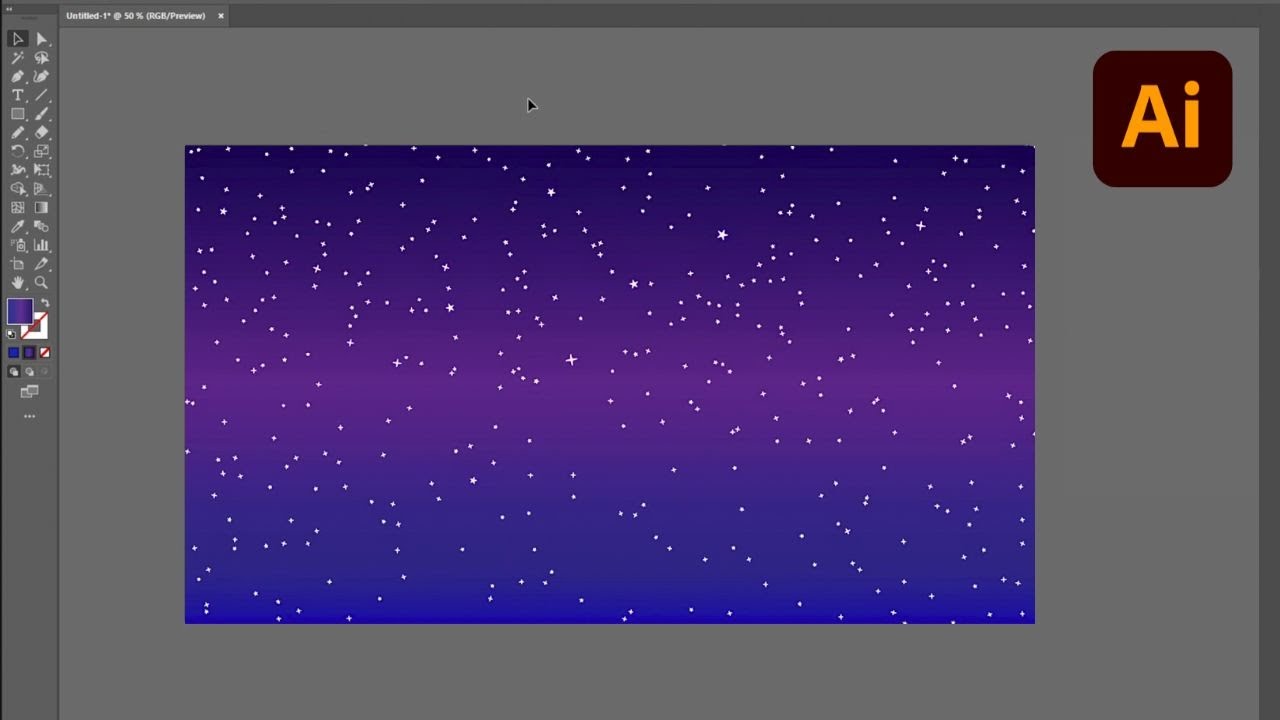Apply Gradient mode button under fill
Viewport: 1280px width, 720px height.
[29, 352]
